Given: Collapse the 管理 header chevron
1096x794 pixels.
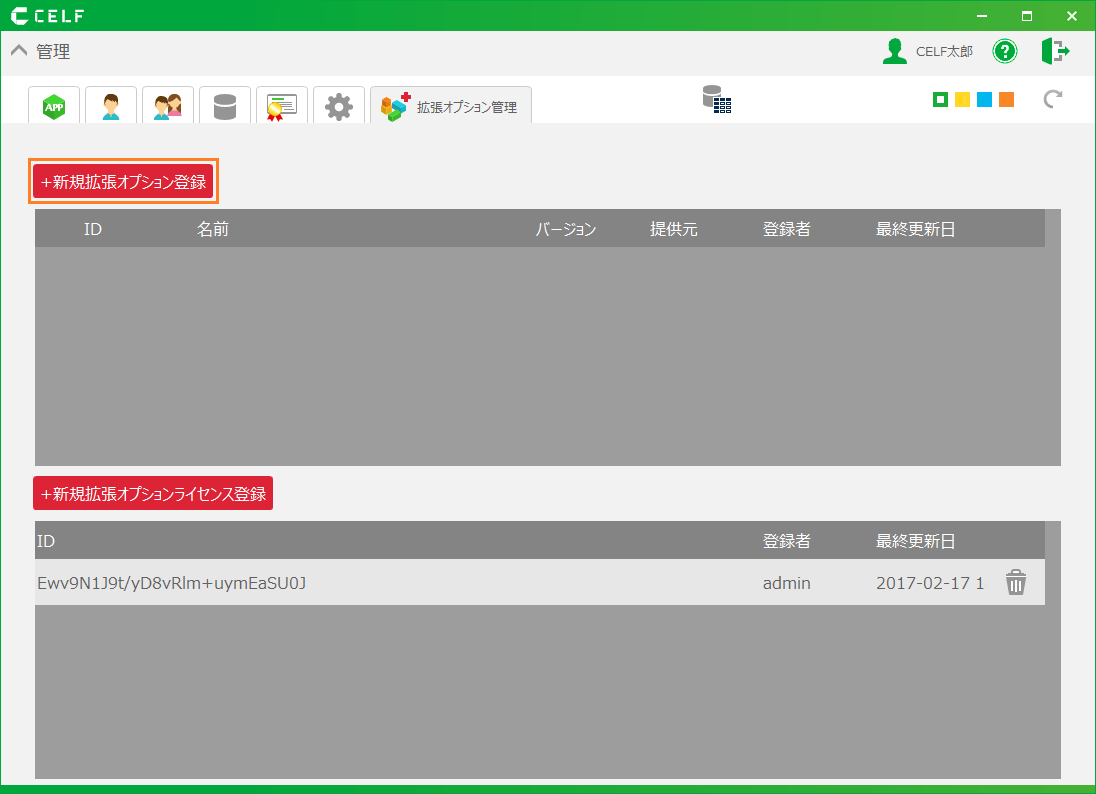Looking at the screenshot, I should click(x=19, y=52).
